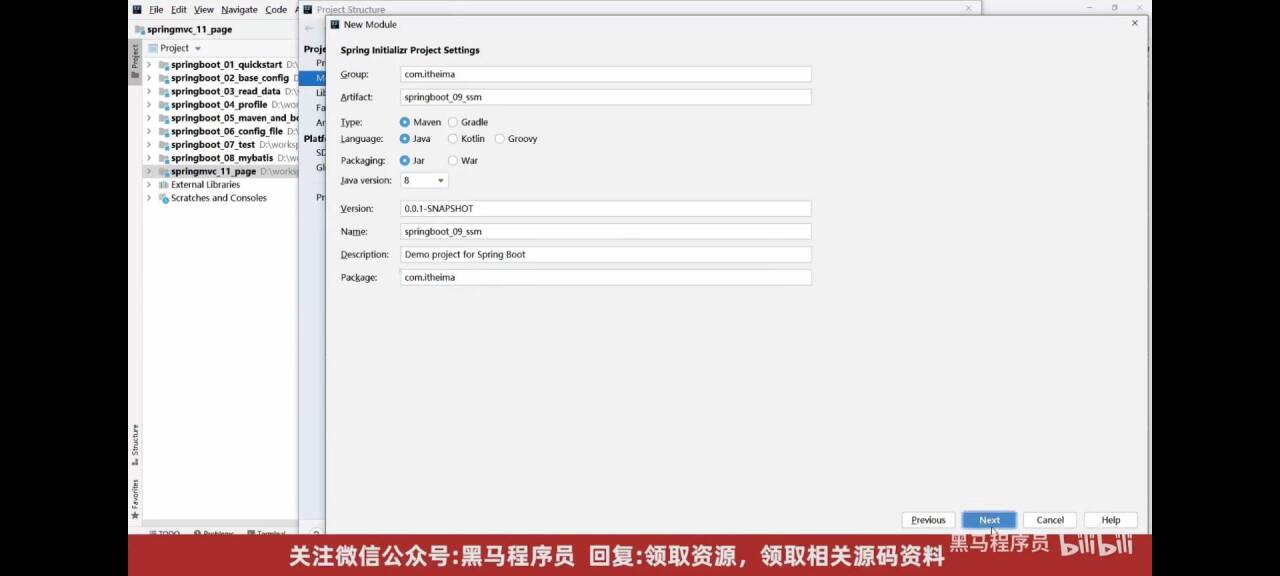Click the IntelliJ logo in main menu bar
This screenshot has width=1280, height=576.
coord(138,9)
